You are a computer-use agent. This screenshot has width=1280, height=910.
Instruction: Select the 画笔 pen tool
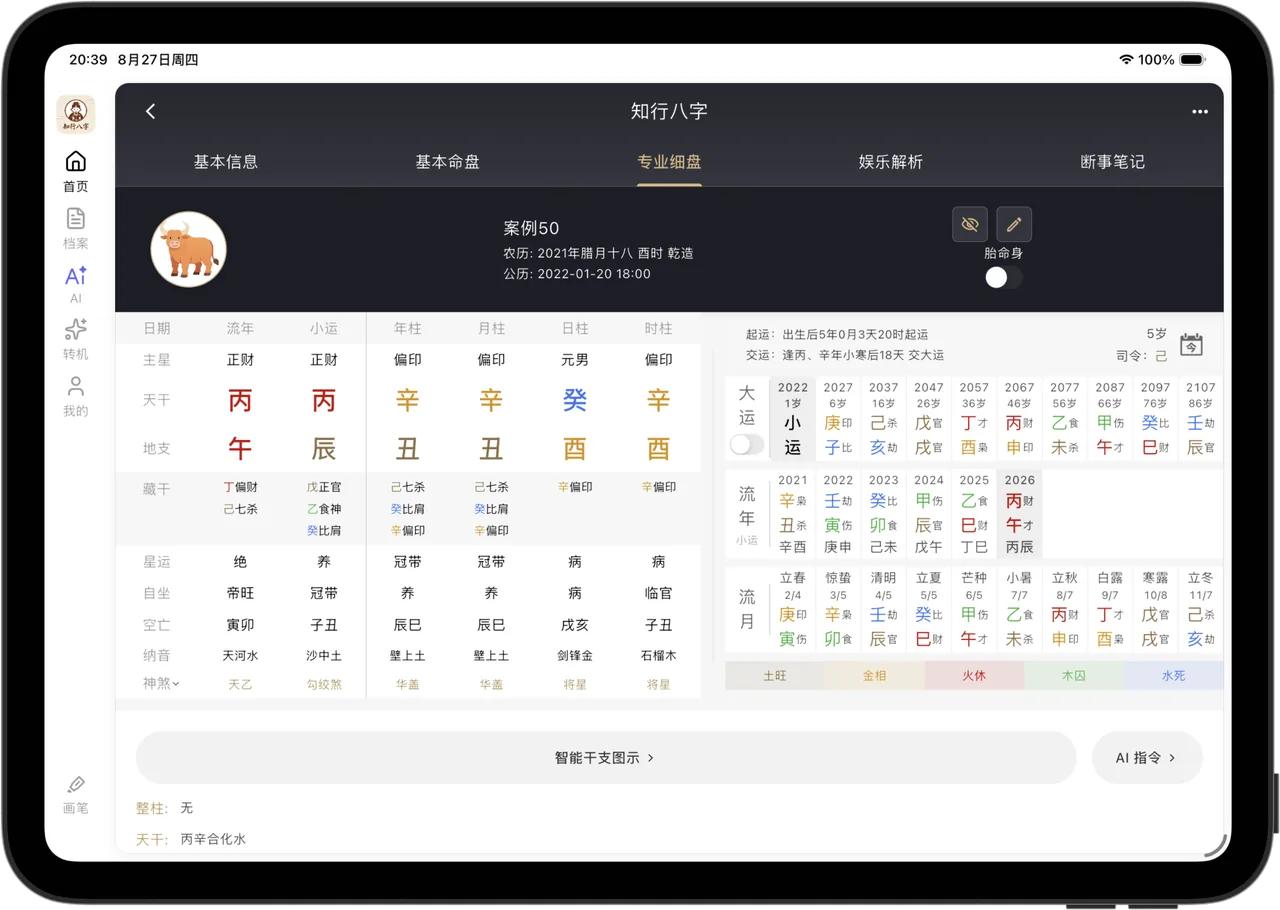(76, 795)
